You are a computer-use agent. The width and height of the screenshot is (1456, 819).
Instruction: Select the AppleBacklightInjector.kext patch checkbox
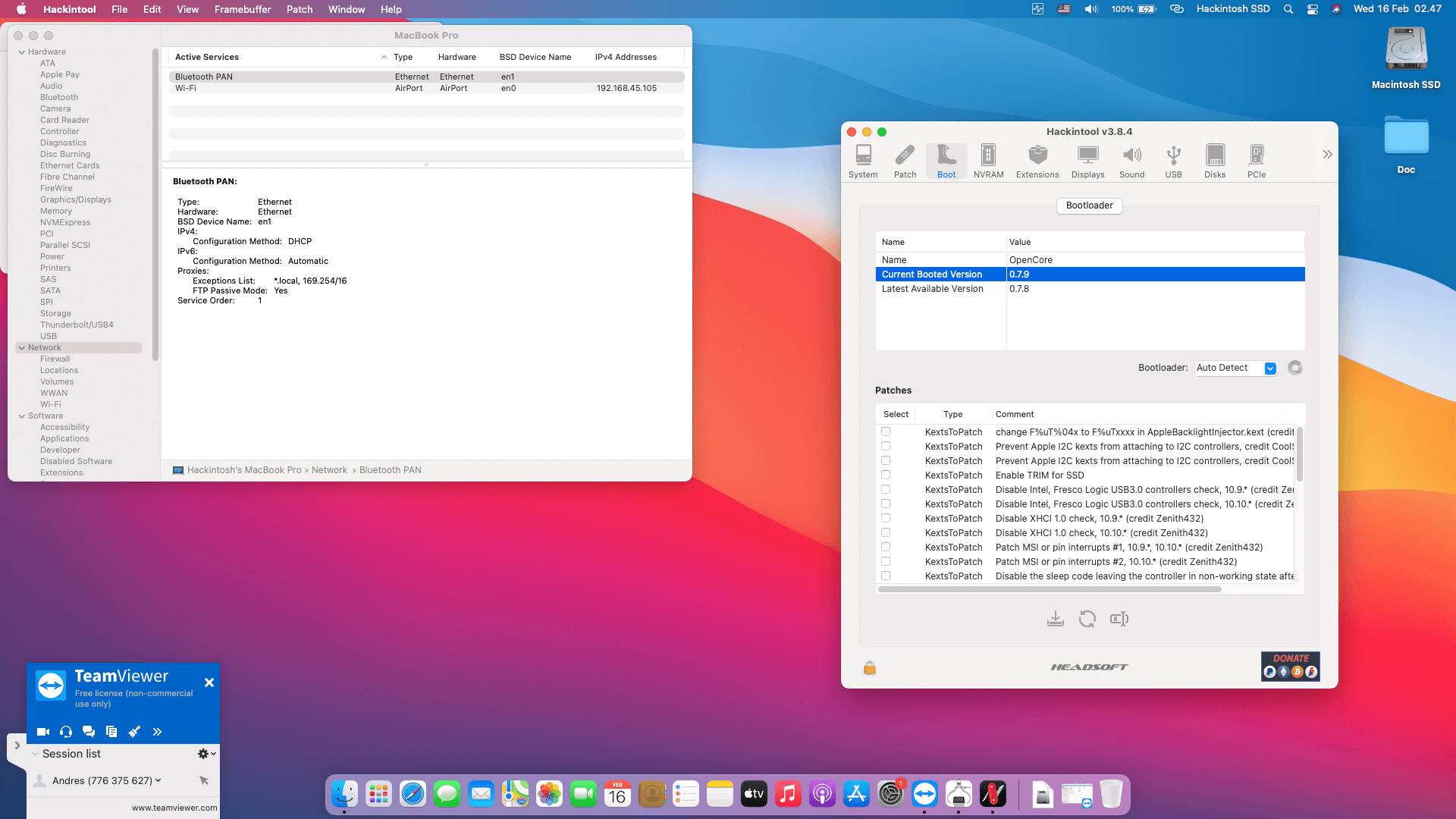tap(886, 431)
